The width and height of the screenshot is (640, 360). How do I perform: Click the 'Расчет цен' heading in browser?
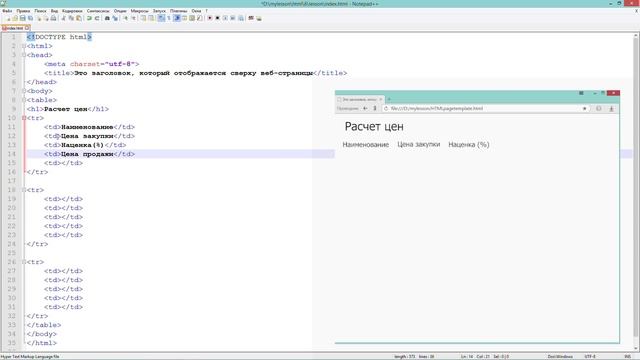coord(374,127)
